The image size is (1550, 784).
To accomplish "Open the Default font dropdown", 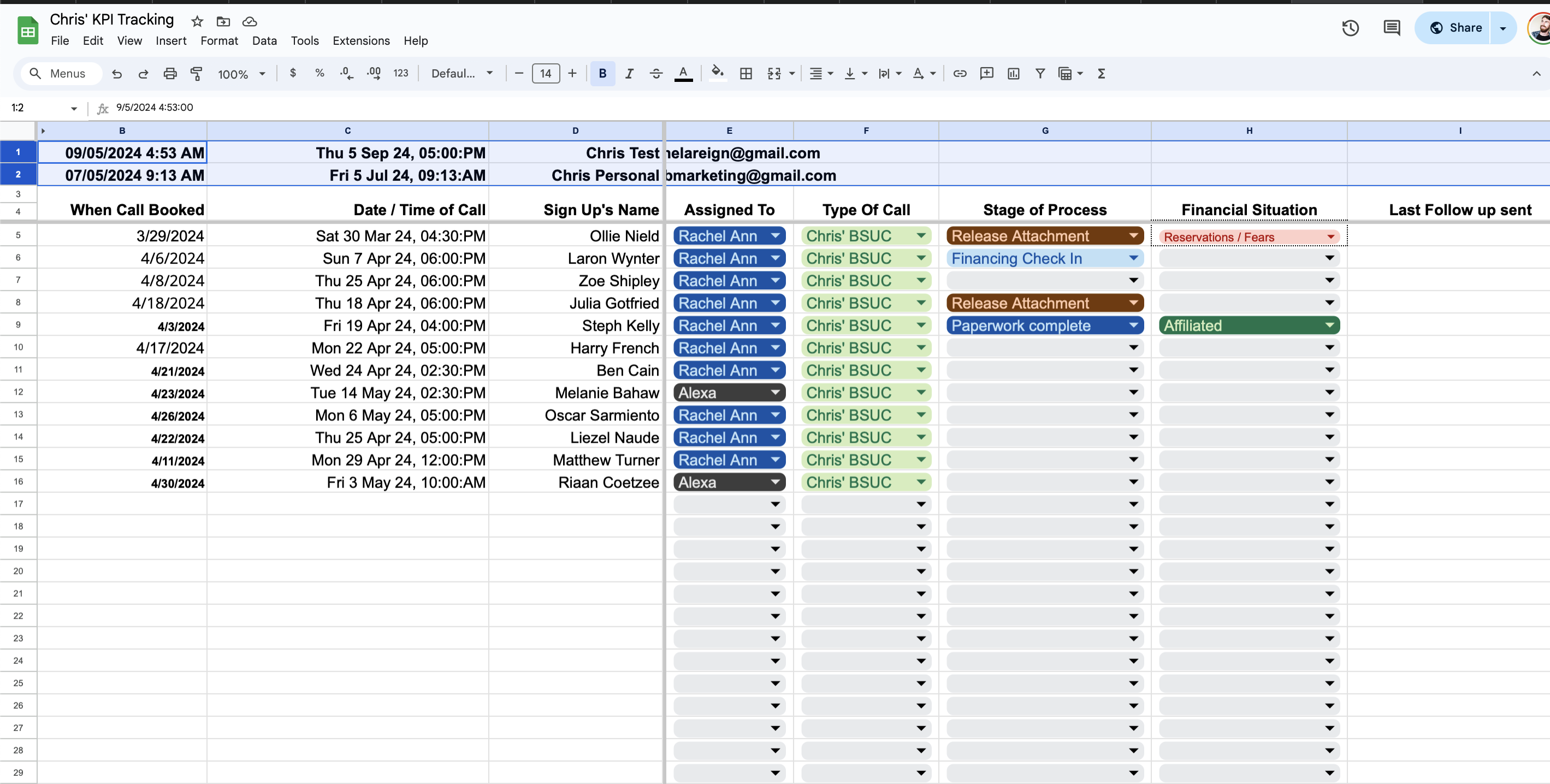I will [x=462, y=73].
